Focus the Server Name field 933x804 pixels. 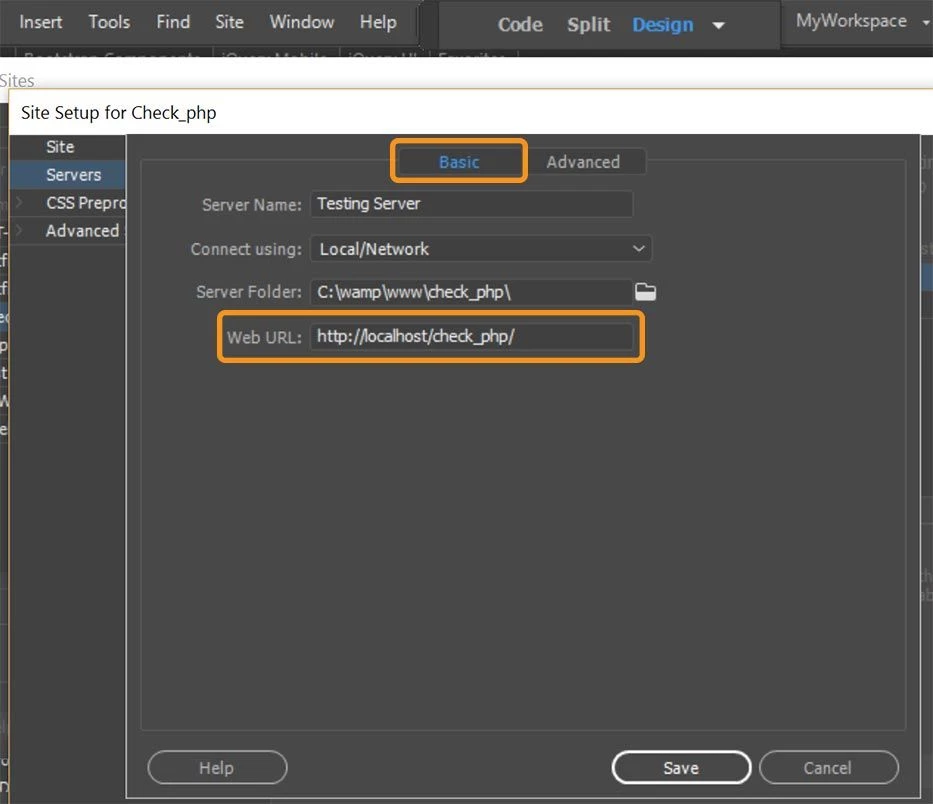(471, 204)
